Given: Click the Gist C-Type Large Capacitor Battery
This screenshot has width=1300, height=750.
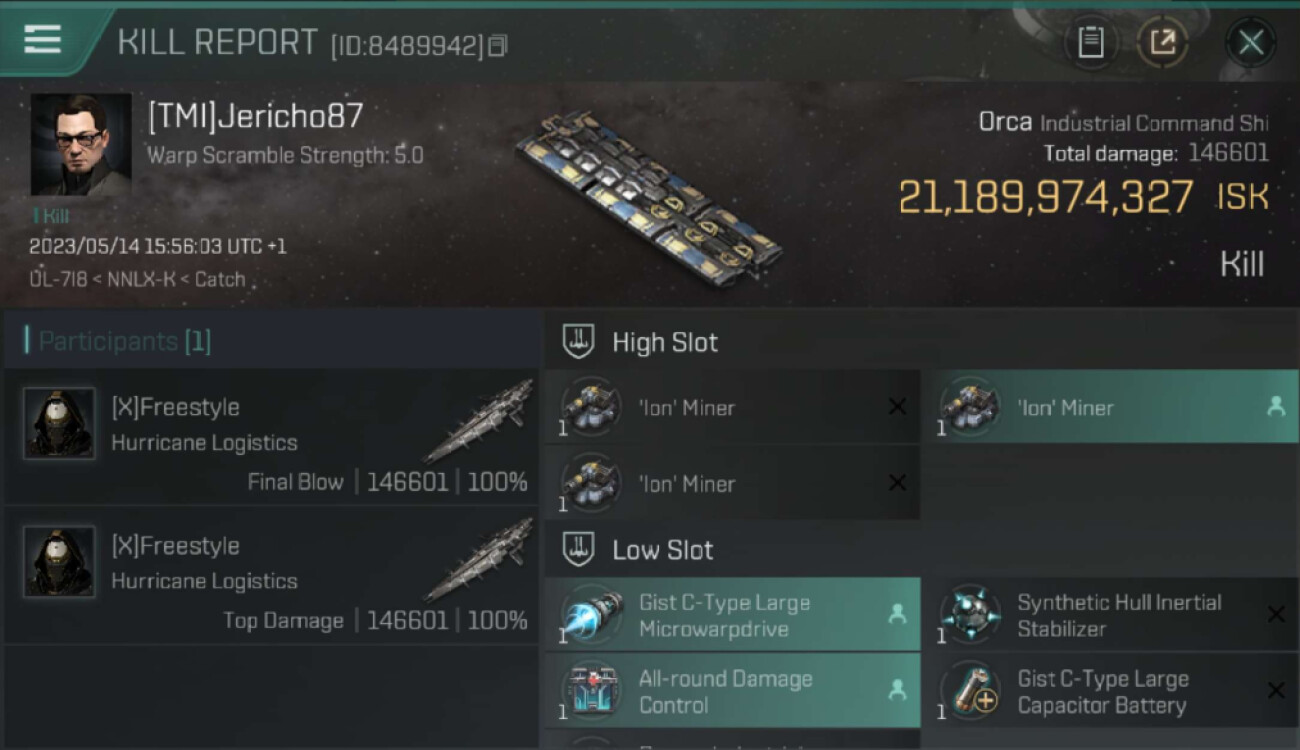Looking at the screenshot, I should (1110, 690).
